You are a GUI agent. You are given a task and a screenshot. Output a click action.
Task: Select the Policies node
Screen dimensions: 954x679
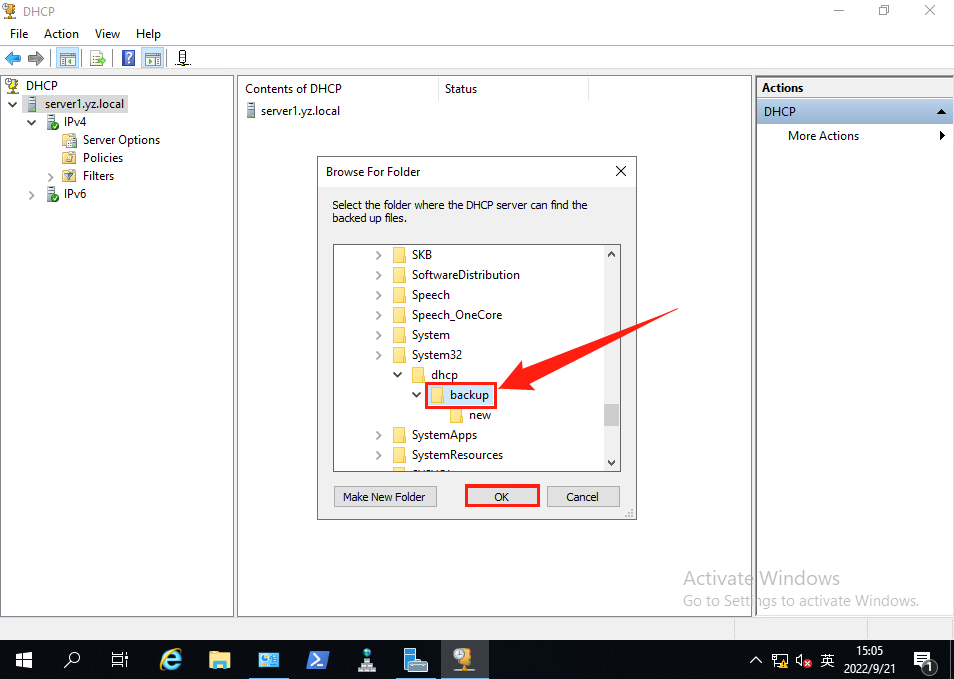click(x=103, y=158)
